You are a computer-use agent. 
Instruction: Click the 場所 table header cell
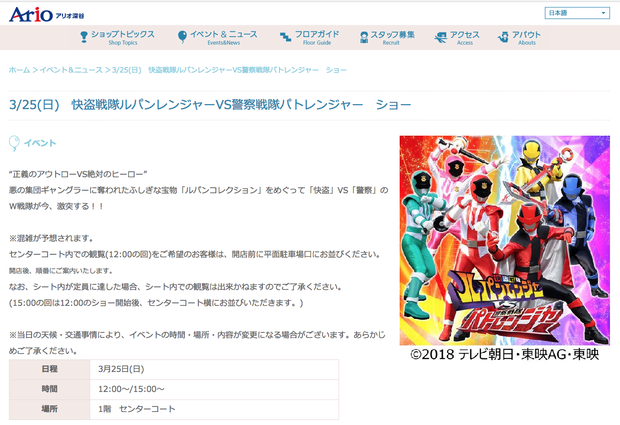pyautogui.click(x=49, y=409)
